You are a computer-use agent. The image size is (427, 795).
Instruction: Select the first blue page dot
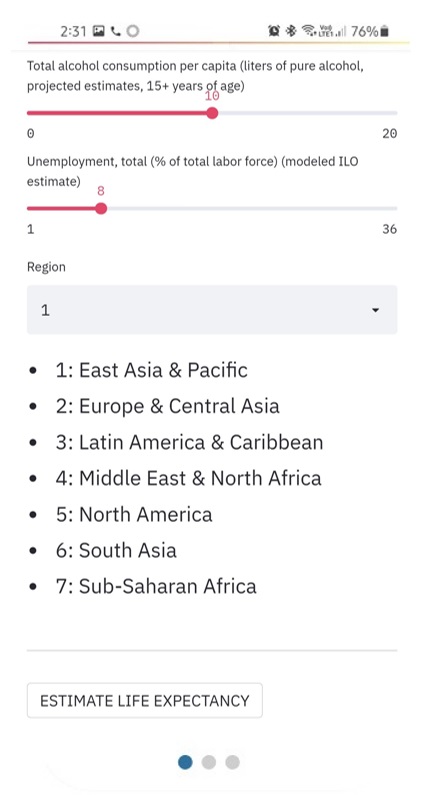click(185, 762)
